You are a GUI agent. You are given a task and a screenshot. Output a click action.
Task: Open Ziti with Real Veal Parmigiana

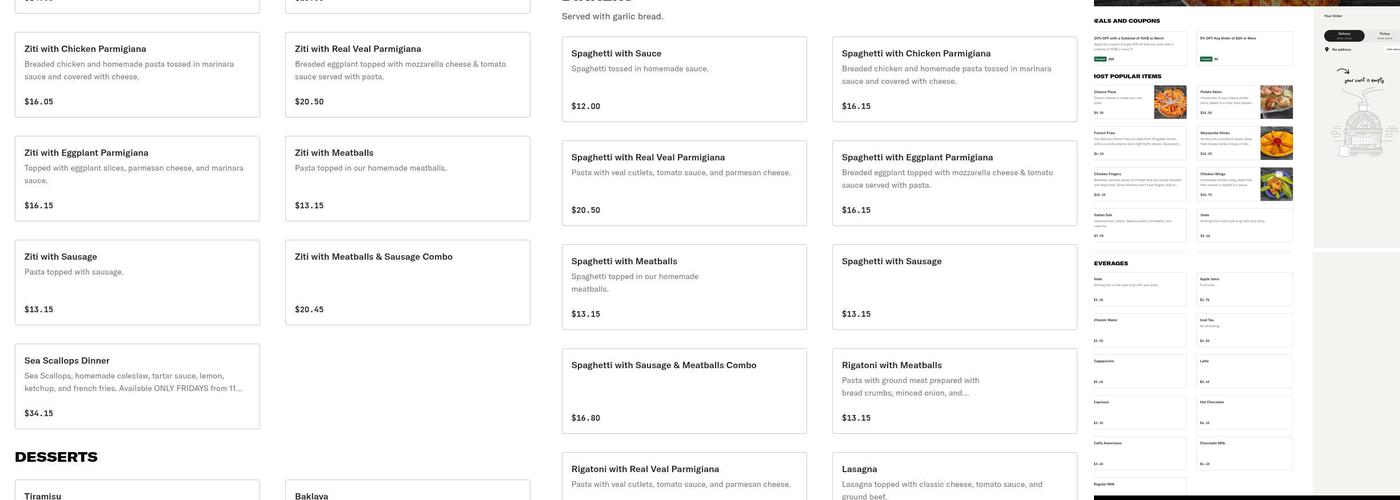tap(407, 75)
